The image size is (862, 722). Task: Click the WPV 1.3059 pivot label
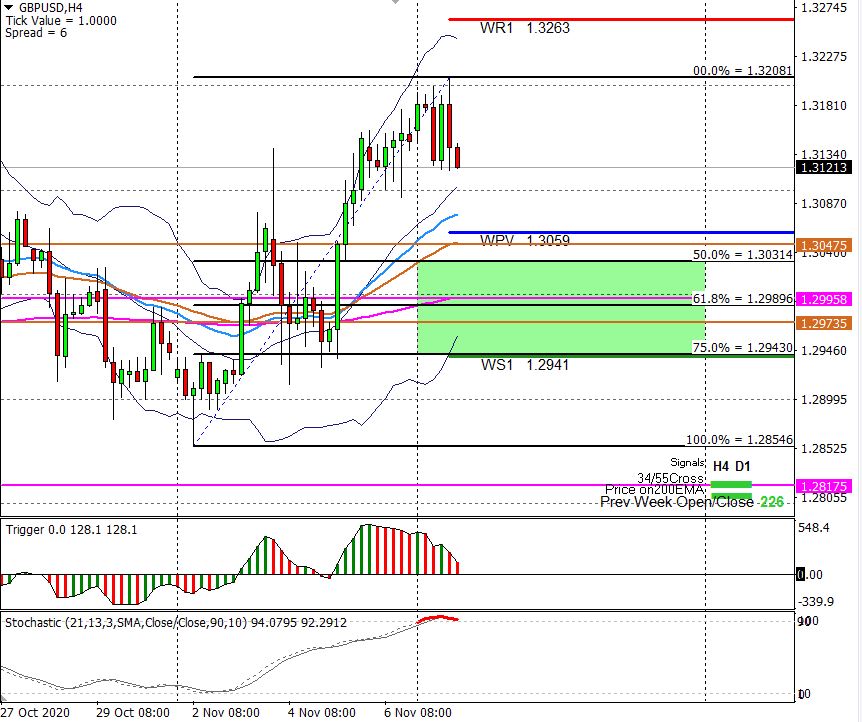coord(524,240)
